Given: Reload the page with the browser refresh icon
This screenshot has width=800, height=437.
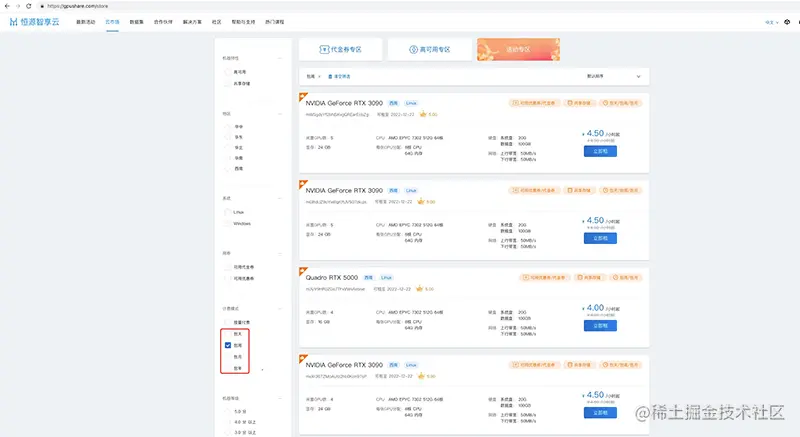Looking at the screenshot, I should pyautogui.click(x=29, y=6).
